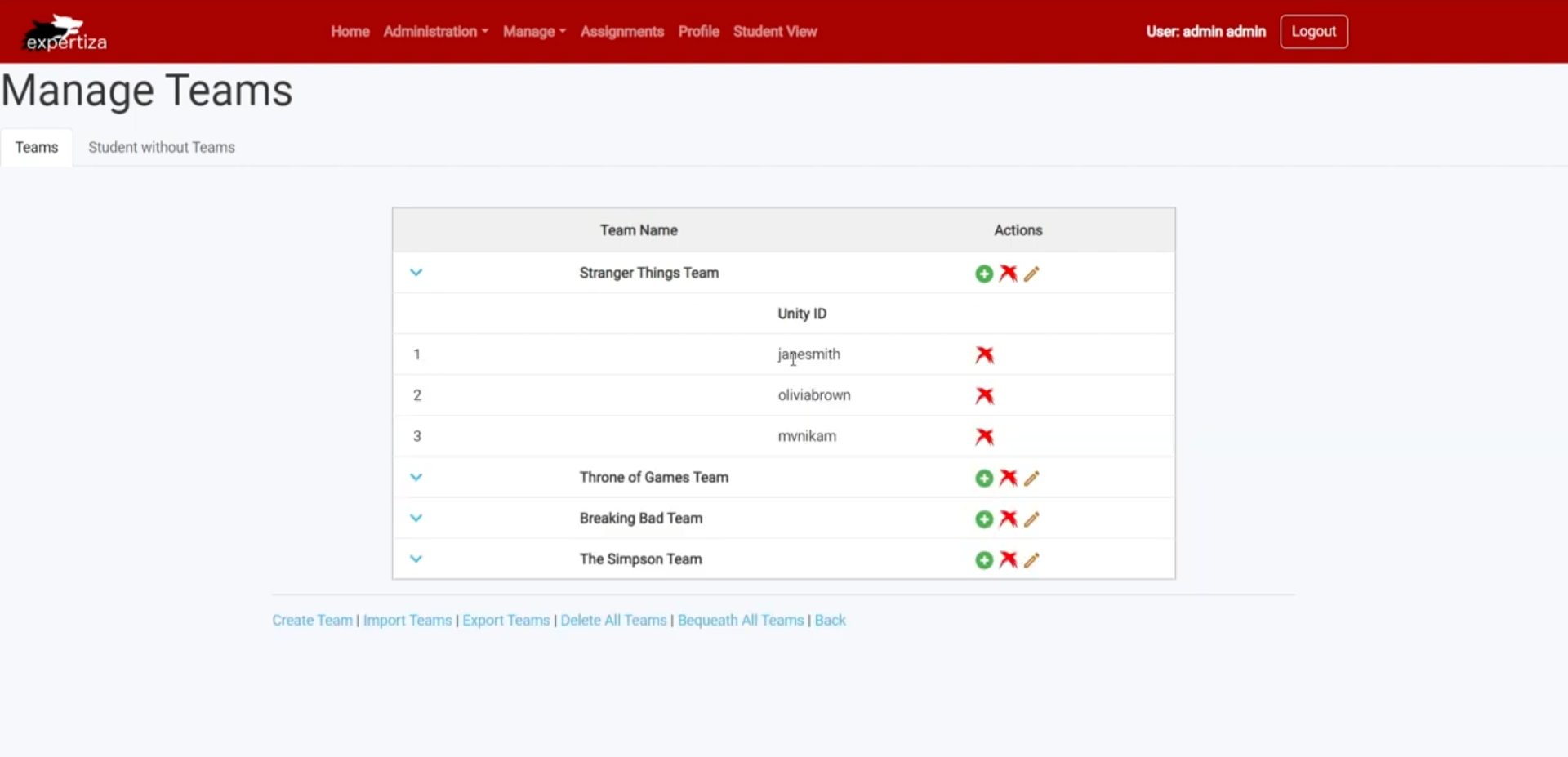Add member to Throne of Games Team
The height and width of the screenshot is (757, 1568).
(x=984, y=478)
